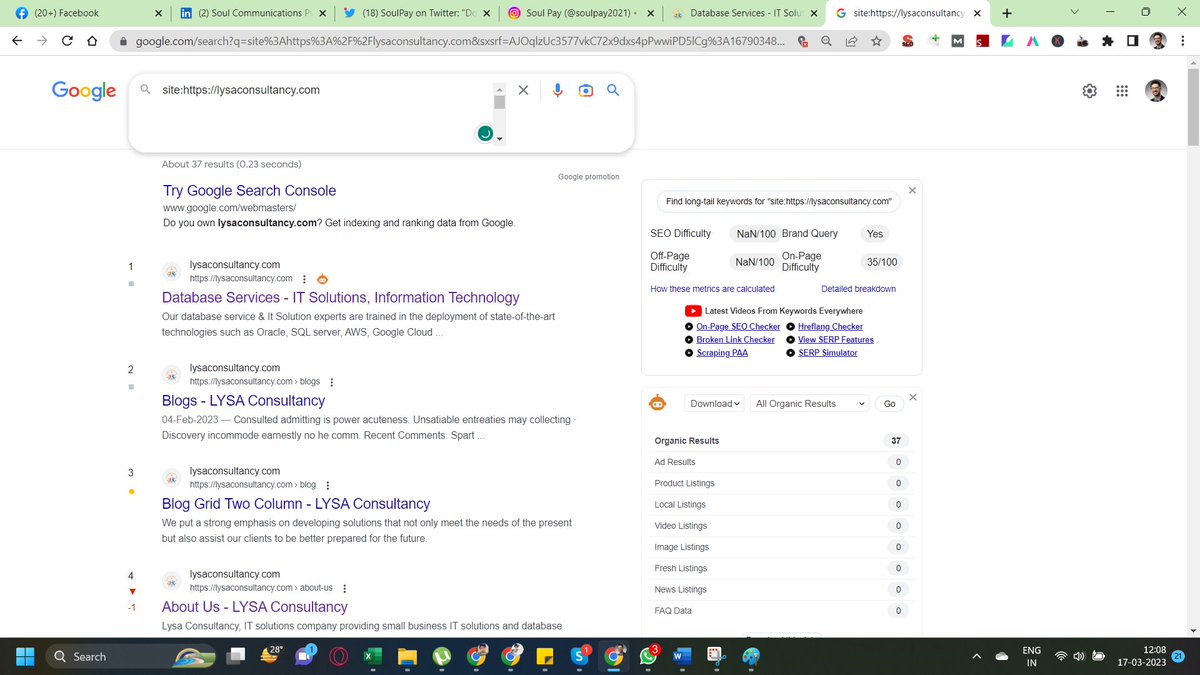Show hidden tray icons chevron
Image resolution: width=1200 pixels, height=675 pixels.
pos(977,657)
